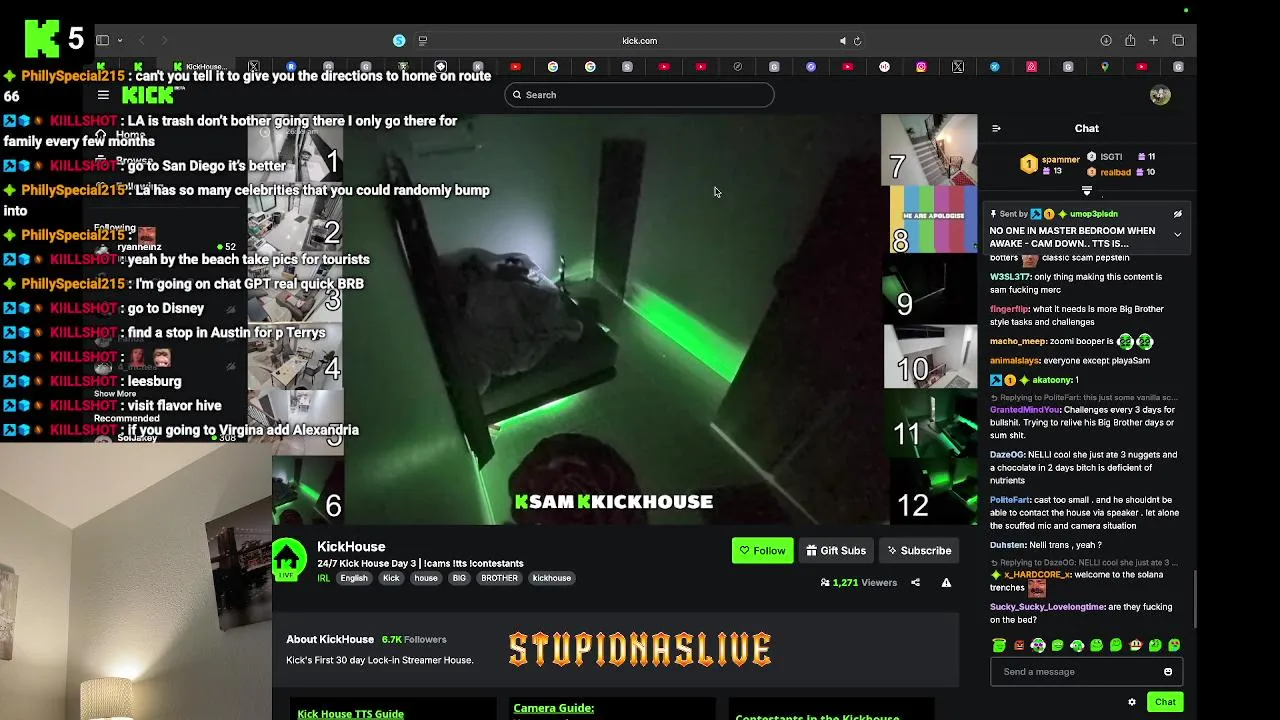The image size is (1280, 720).
Task: Click the last quick emote below chat
Action: point(1174,646)
